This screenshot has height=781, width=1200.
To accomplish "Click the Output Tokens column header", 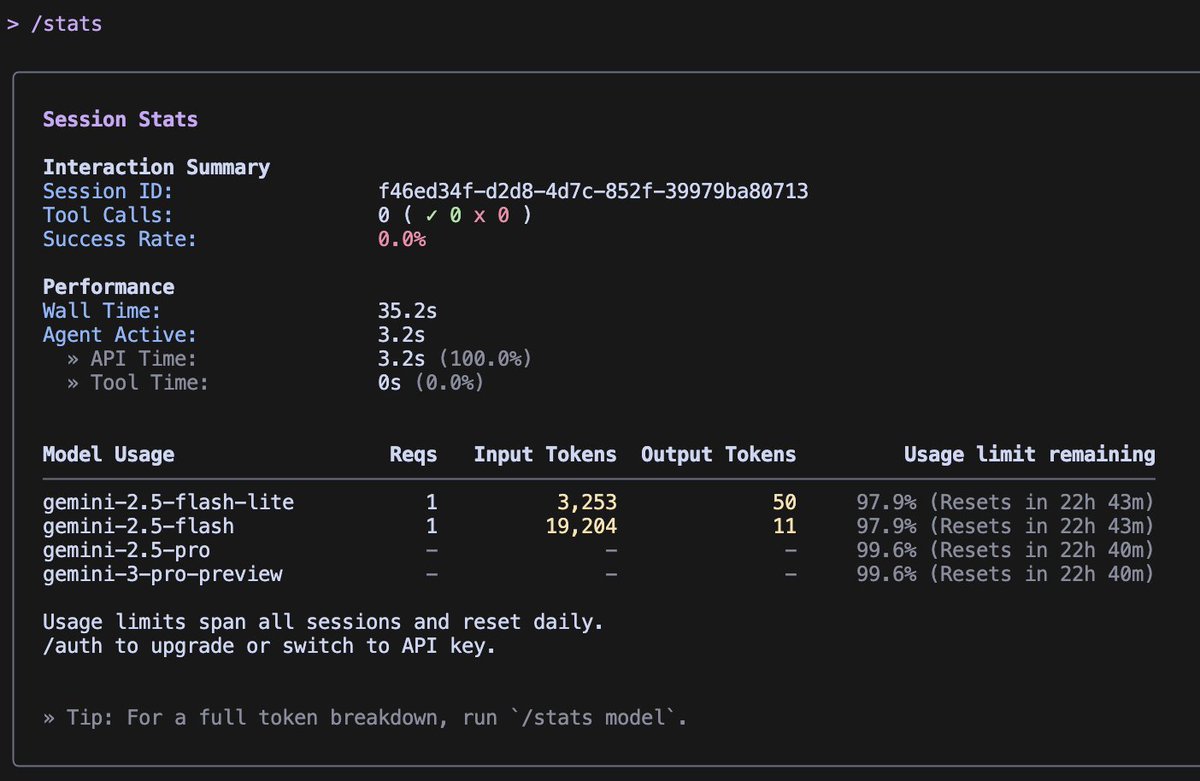I will [x=719, y=455].
